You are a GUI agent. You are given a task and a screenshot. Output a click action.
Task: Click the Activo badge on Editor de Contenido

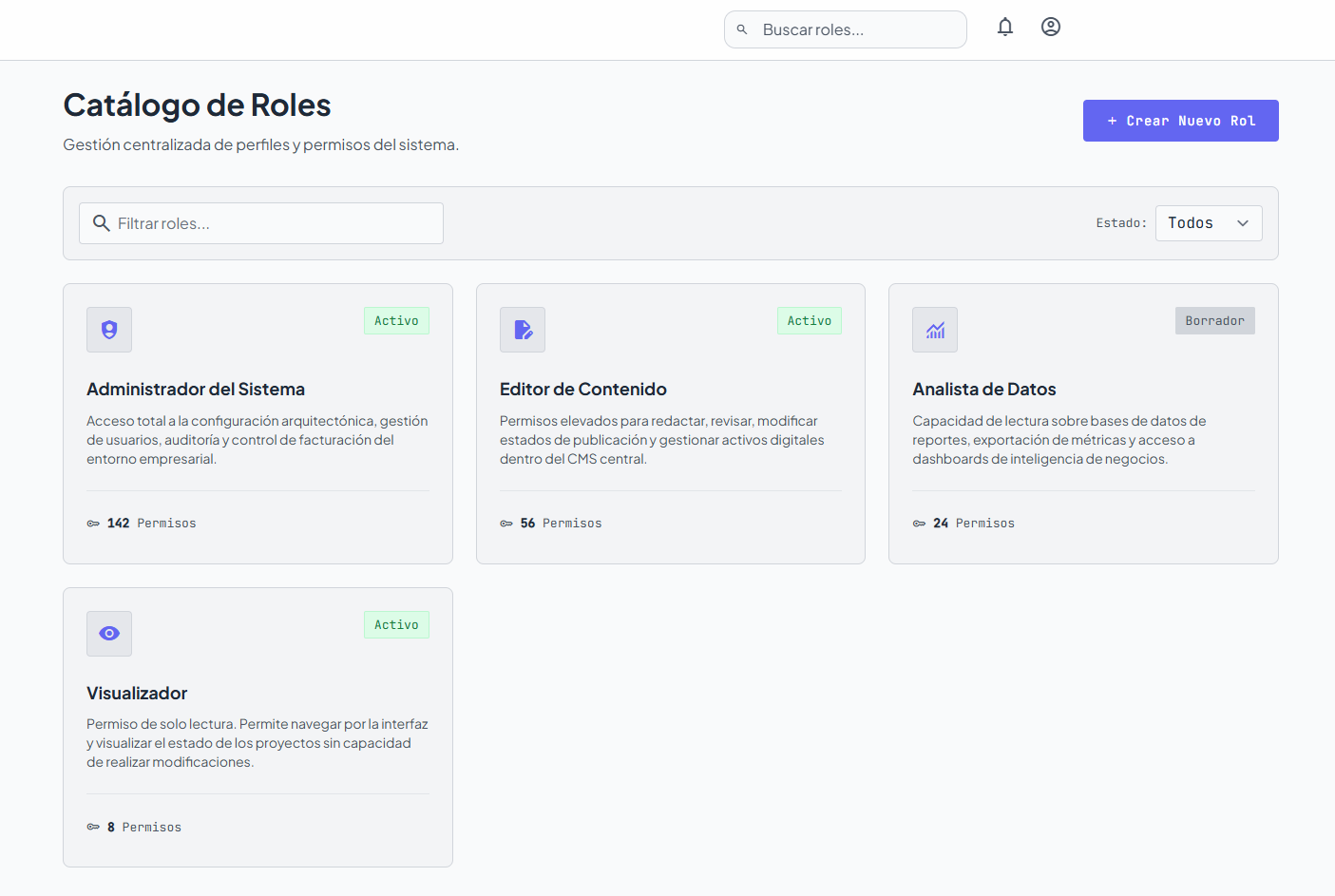coord(810,320)
